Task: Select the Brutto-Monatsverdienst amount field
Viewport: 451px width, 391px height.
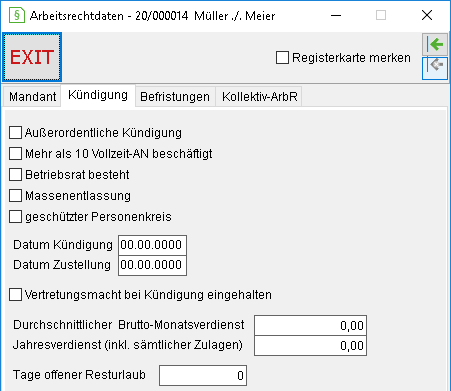Action: coord(310,325)
